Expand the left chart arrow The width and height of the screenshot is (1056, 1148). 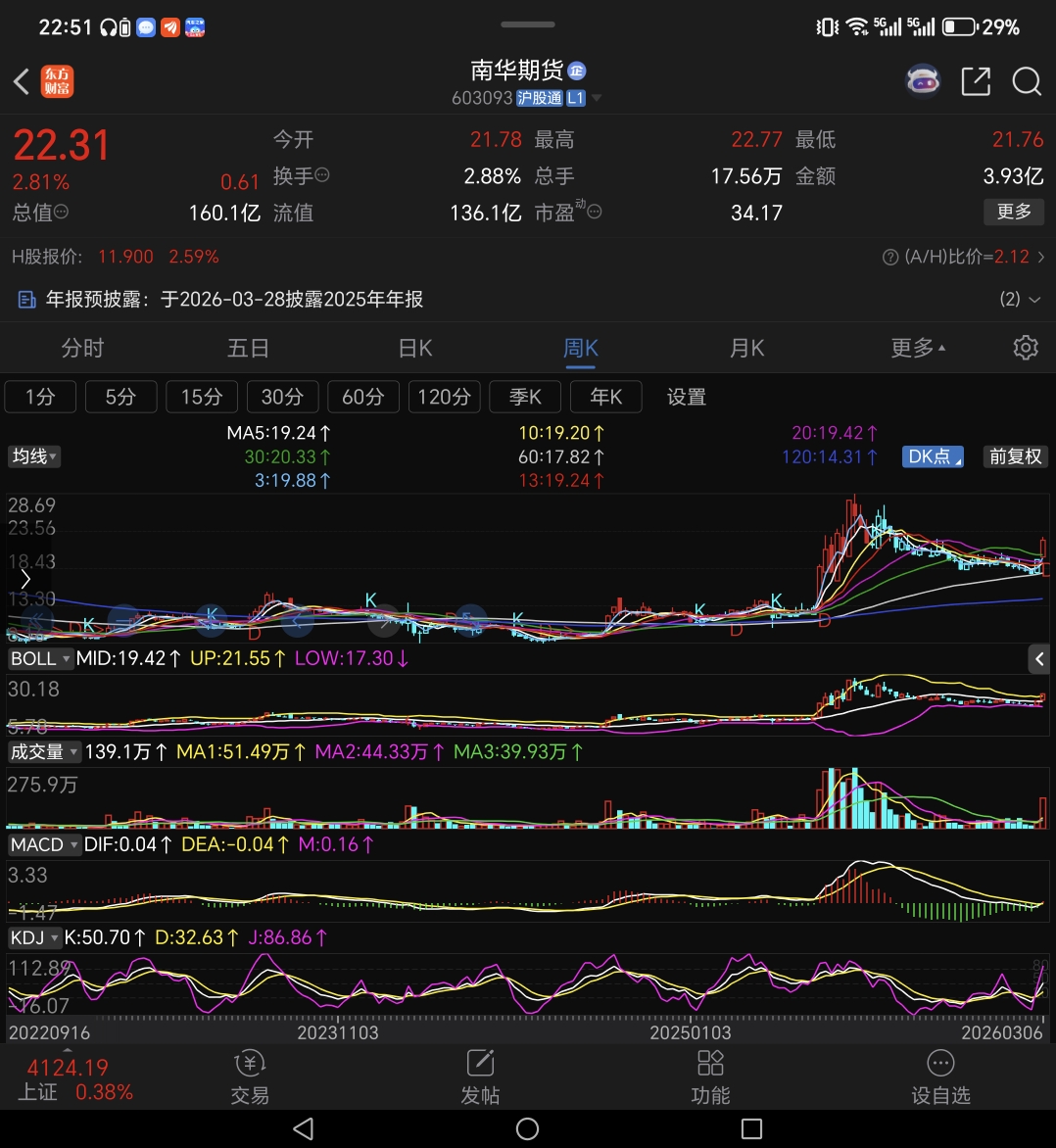tap(25, 579)
